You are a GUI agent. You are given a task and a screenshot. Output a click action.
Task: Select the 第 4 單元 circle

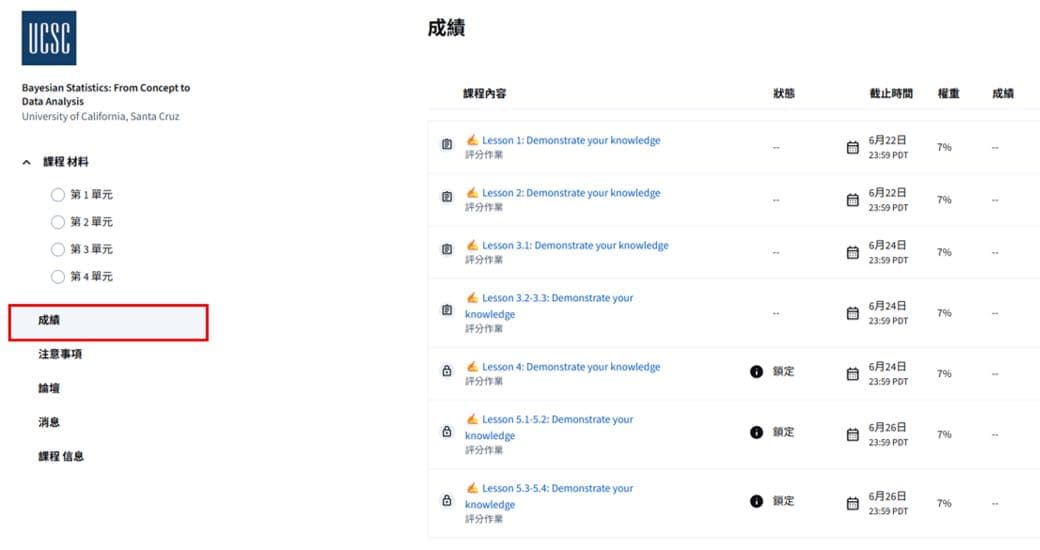[58, 277]
